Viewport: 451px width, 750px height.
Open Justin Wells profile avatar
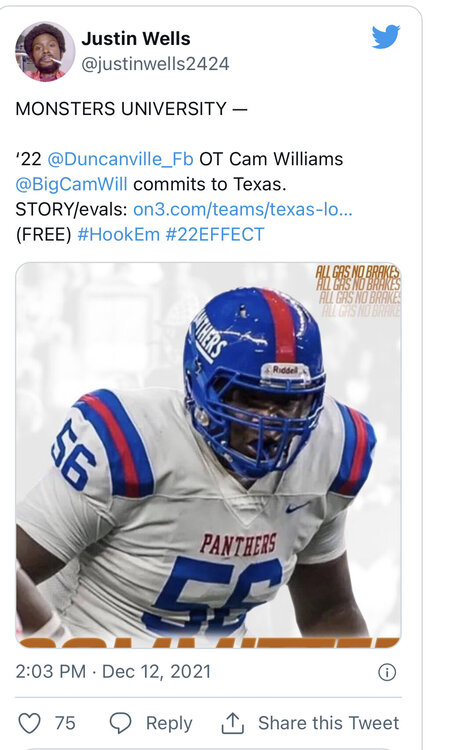pos(45,51)
